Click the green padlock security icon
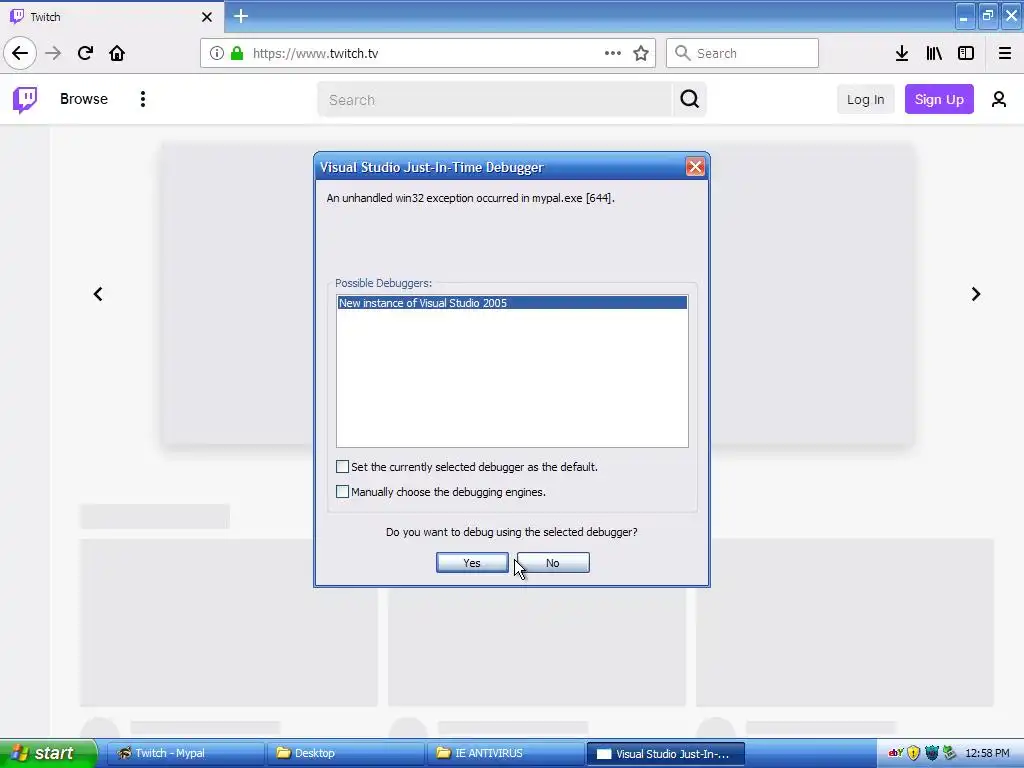The image size is (1024, 768). pos(236,53)
